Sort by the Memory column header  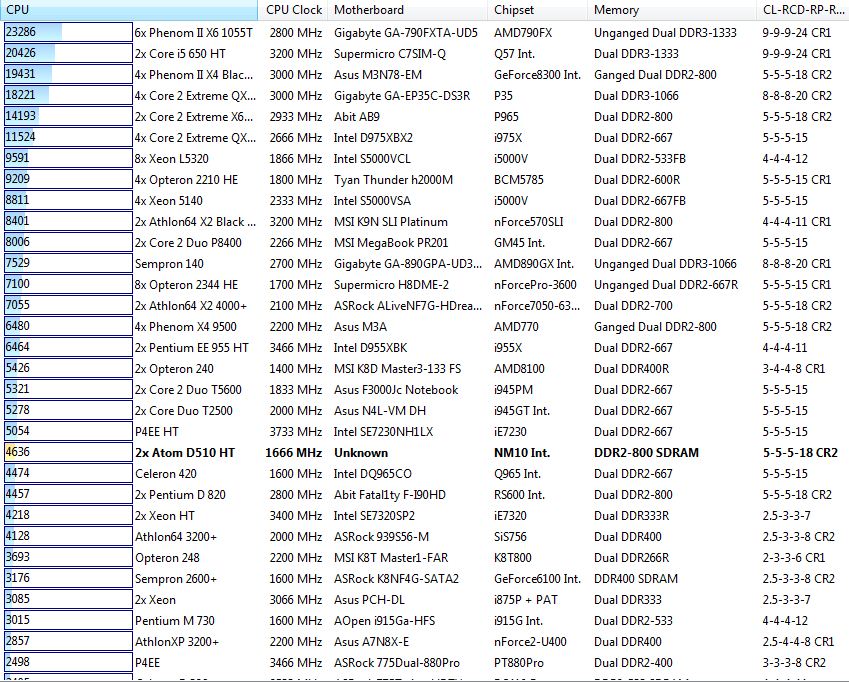point(671,10)
